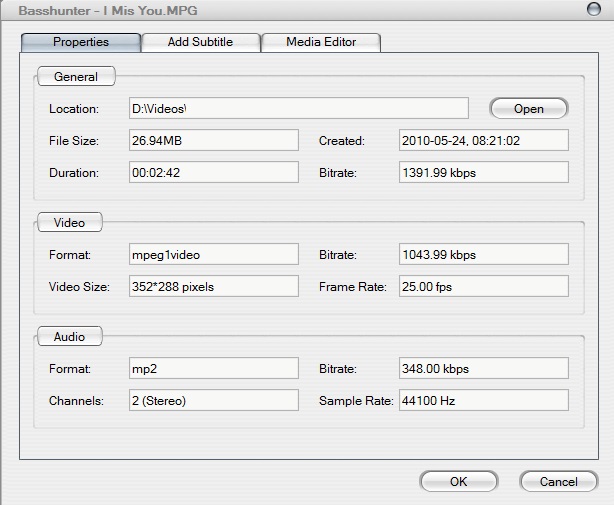Dismiss dialog with Cancel button

click(559, 481)
